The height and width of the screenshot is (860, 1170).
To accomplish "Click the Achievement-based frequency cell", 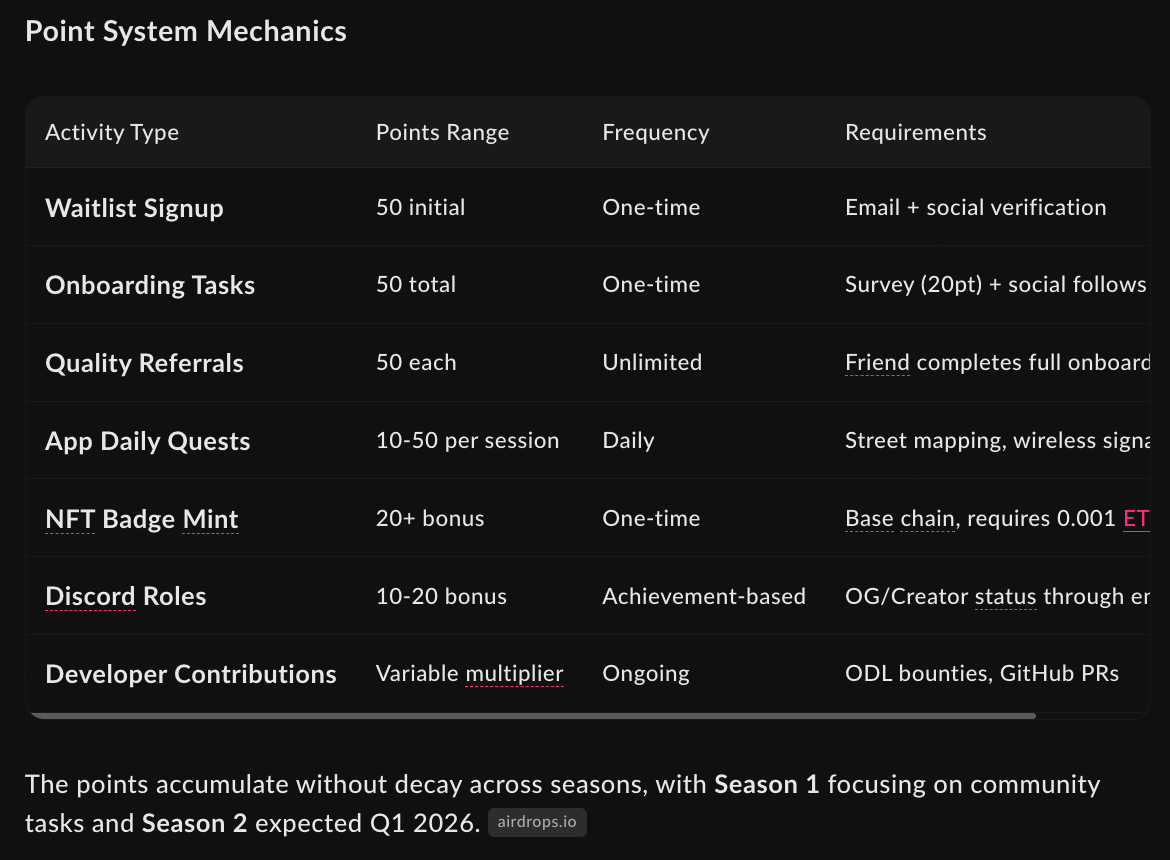I will pyautogui.click(x=703, y=596).
